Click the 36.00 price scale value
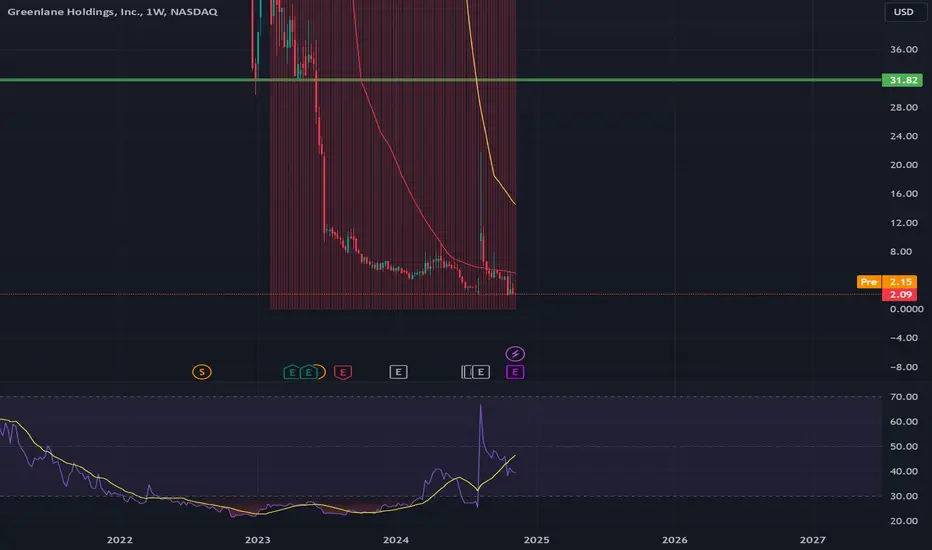Screen dimensions: 932x550 coord(904,49)
